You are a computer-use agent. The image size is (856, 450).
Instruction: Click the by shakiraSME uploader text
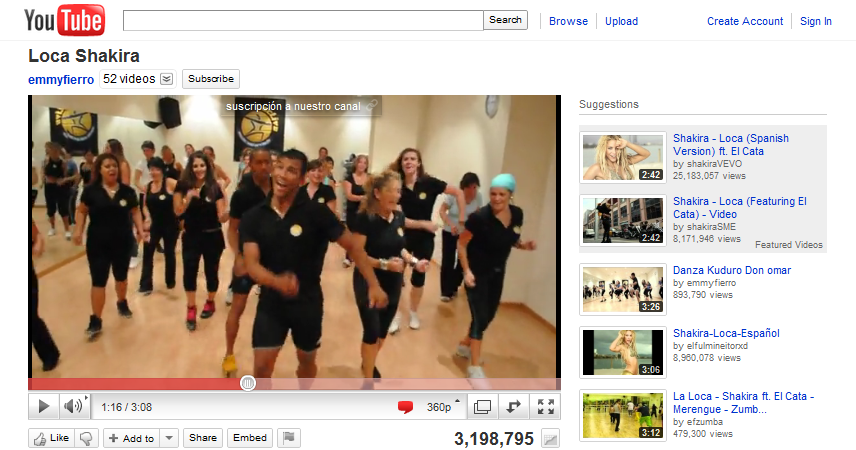point(704,227)
